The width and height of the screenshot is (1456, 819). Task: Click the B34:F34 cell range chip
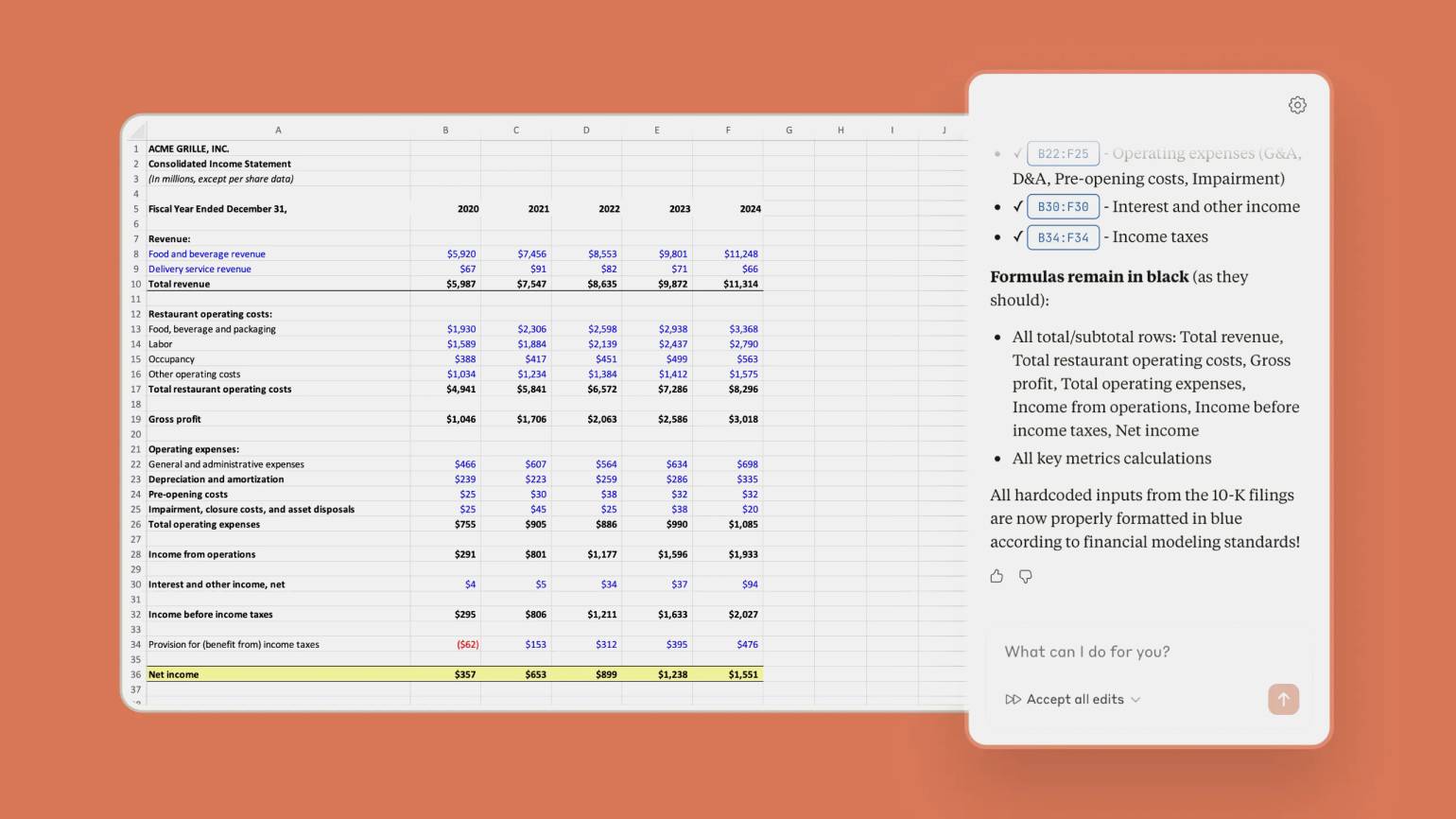[1063, 237]
